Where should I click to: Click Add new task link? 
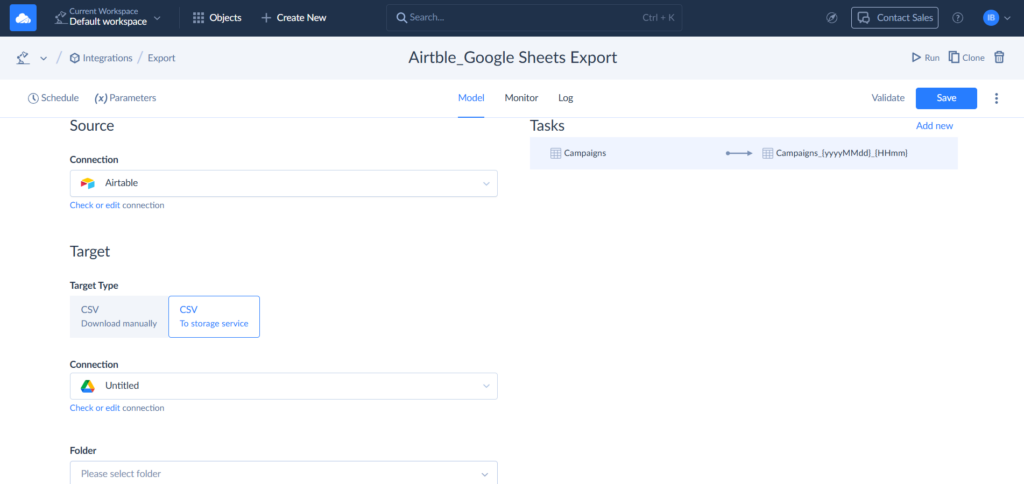(934, 126)
